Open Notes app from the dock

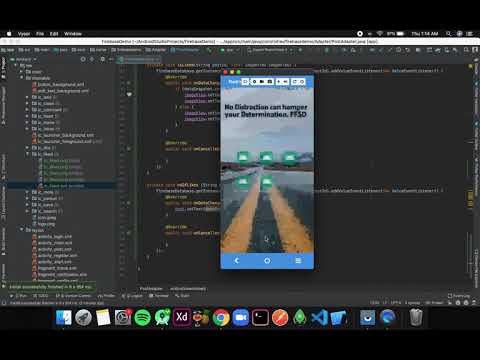point(103,317)
